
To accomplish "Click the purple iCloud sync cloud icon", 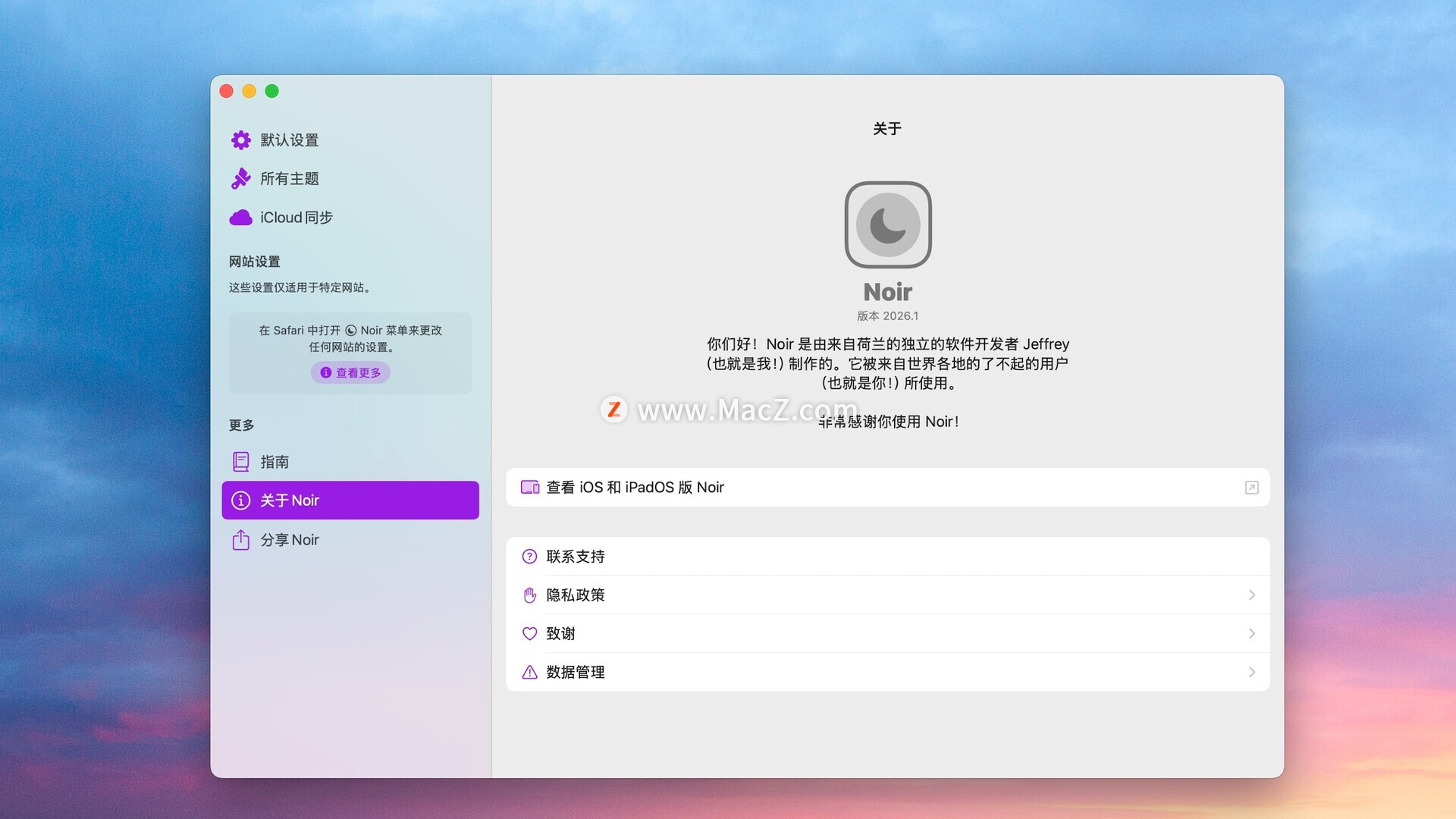I will (x=240, y=218).
